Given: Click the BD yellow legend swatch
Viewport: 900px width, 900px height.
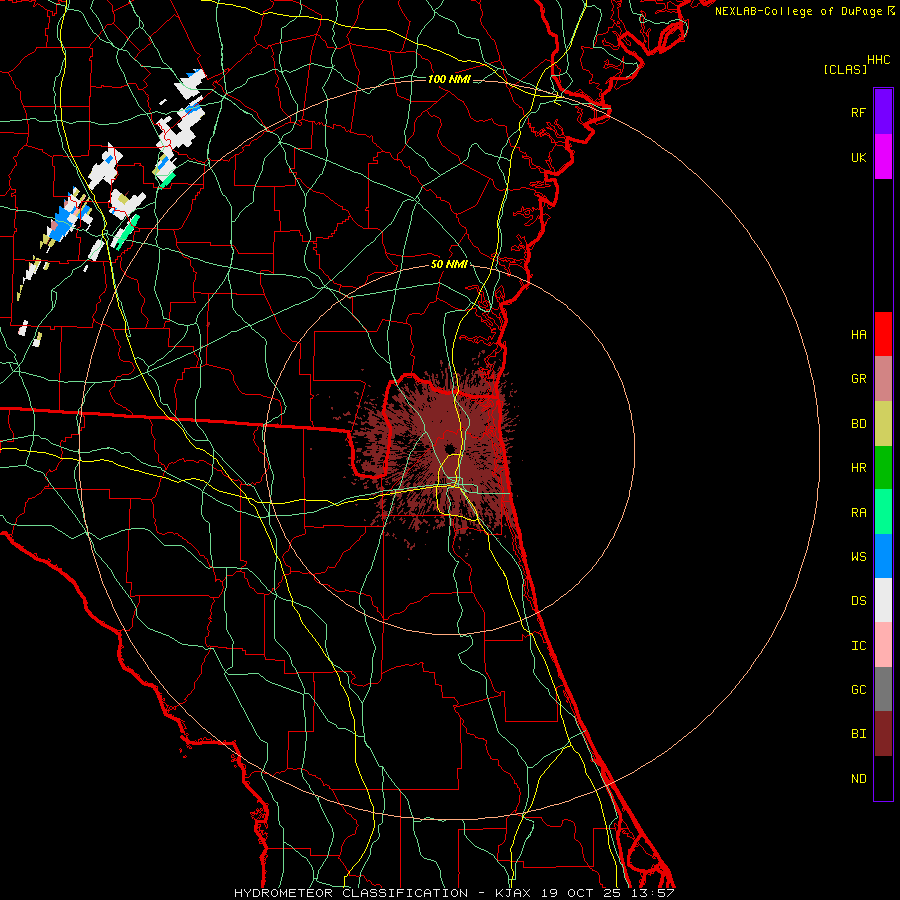Looking at the screenshot, I should (x=883, y=424).
